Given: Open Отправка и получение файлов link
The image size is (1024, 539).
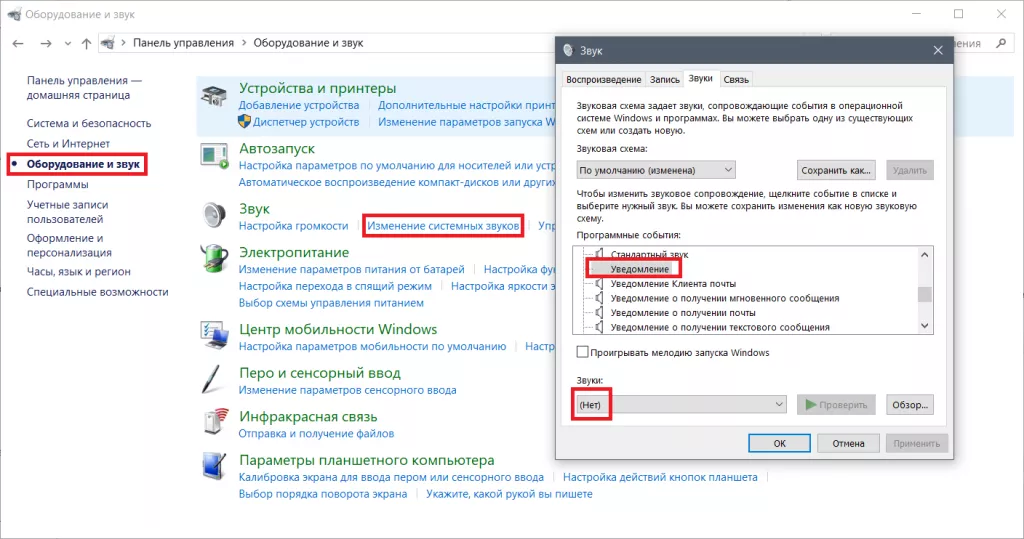Looking at the screenshot, I should (x=316, y=433).
